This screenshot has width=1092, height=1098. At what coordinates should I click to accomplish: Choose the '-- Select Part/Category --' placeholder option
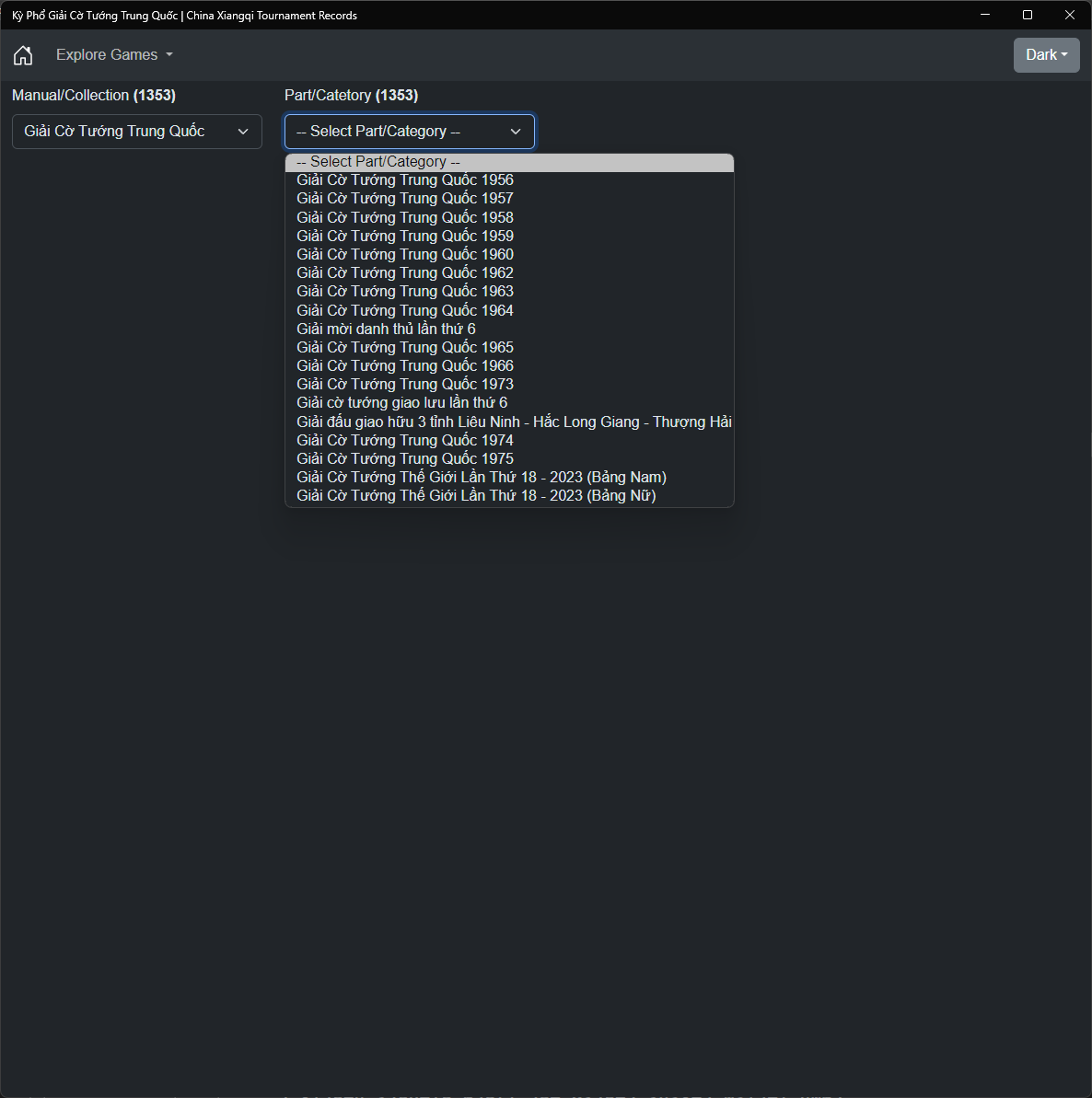tap(509, 162)
